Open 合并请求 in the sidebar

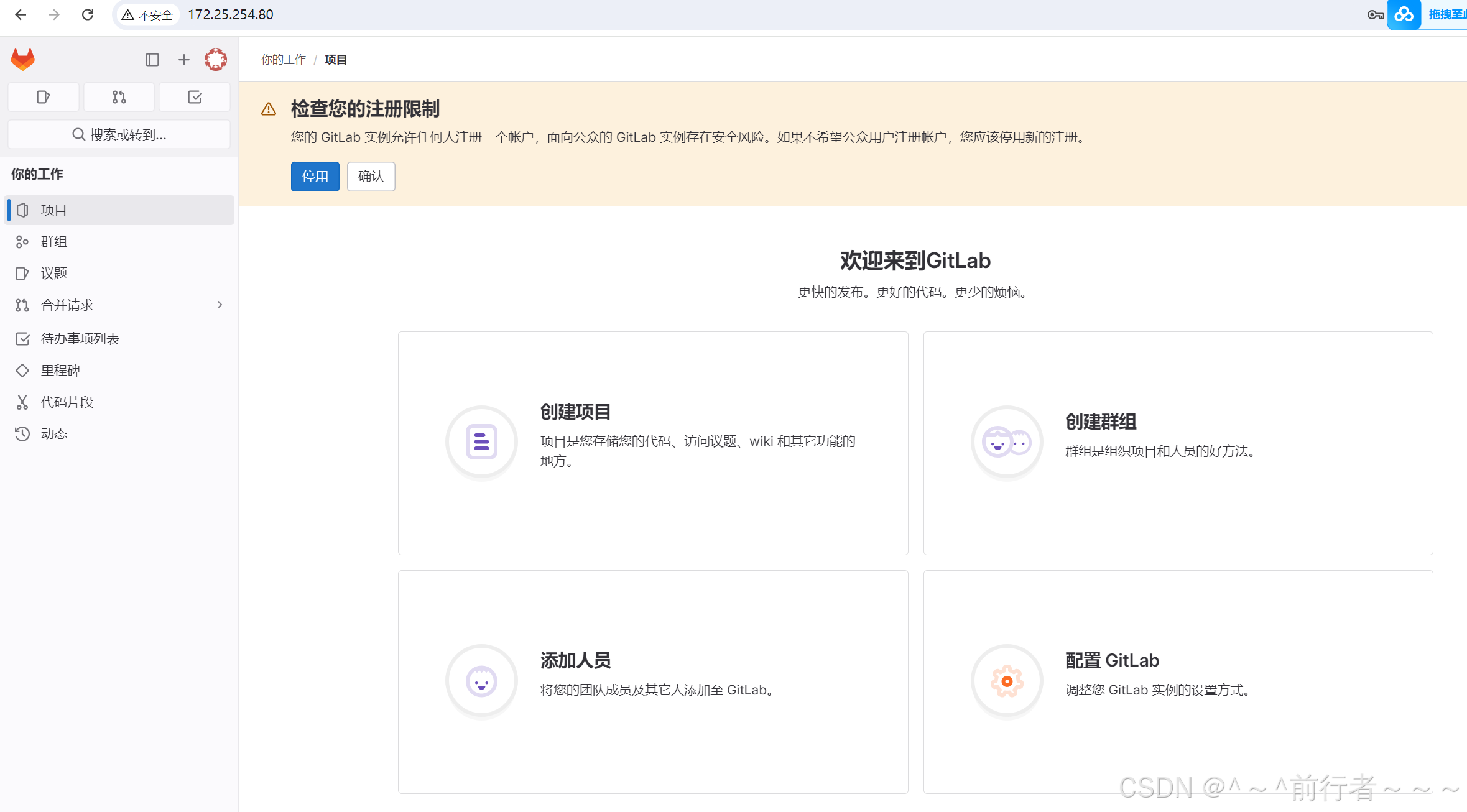pos(119,305)
